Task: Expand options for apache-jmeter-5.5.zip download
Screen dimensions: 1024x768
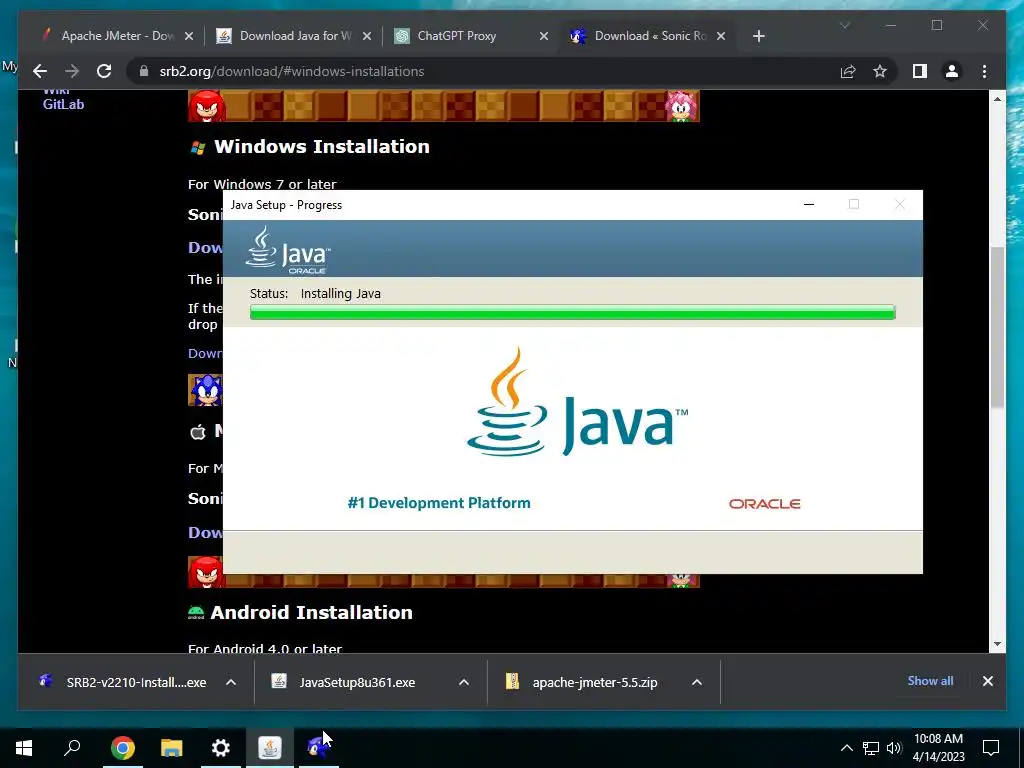Action: tap(697, 682)
